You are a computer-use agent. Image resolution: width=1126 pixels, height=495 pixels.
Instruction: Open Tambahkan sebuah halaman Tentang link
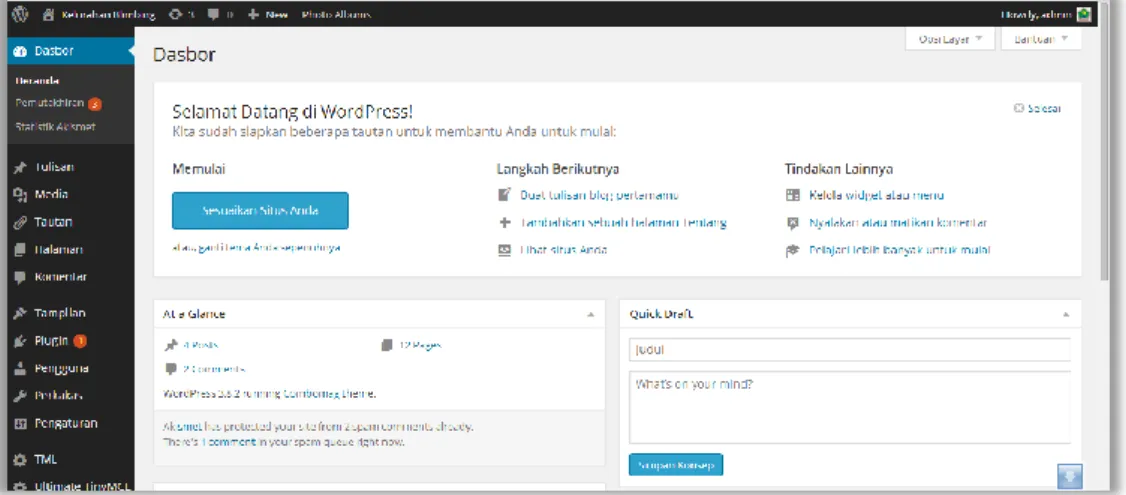(623, 222)
